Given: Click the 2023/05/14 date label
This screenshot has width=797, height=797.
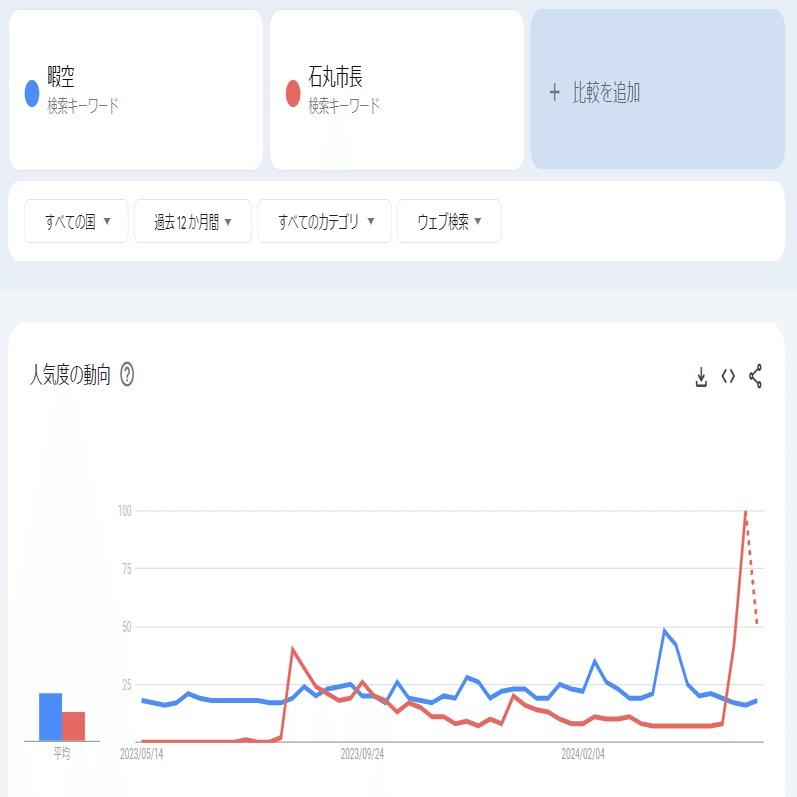Looking at the screenshot, I should [x=141, y=754].
